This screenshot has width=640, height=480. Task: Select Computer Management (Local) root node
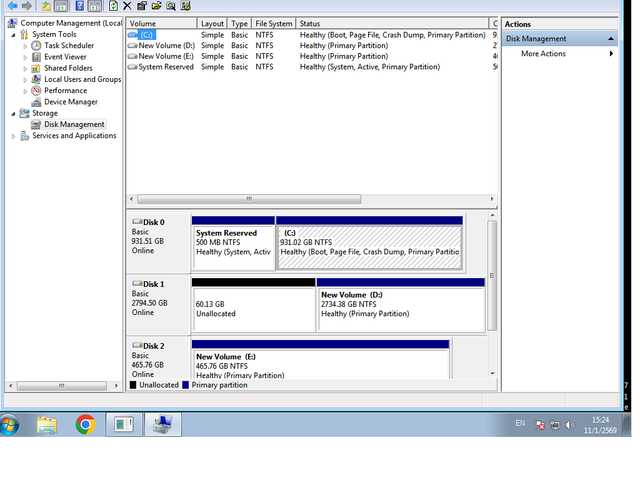click(x=71, y=23)
